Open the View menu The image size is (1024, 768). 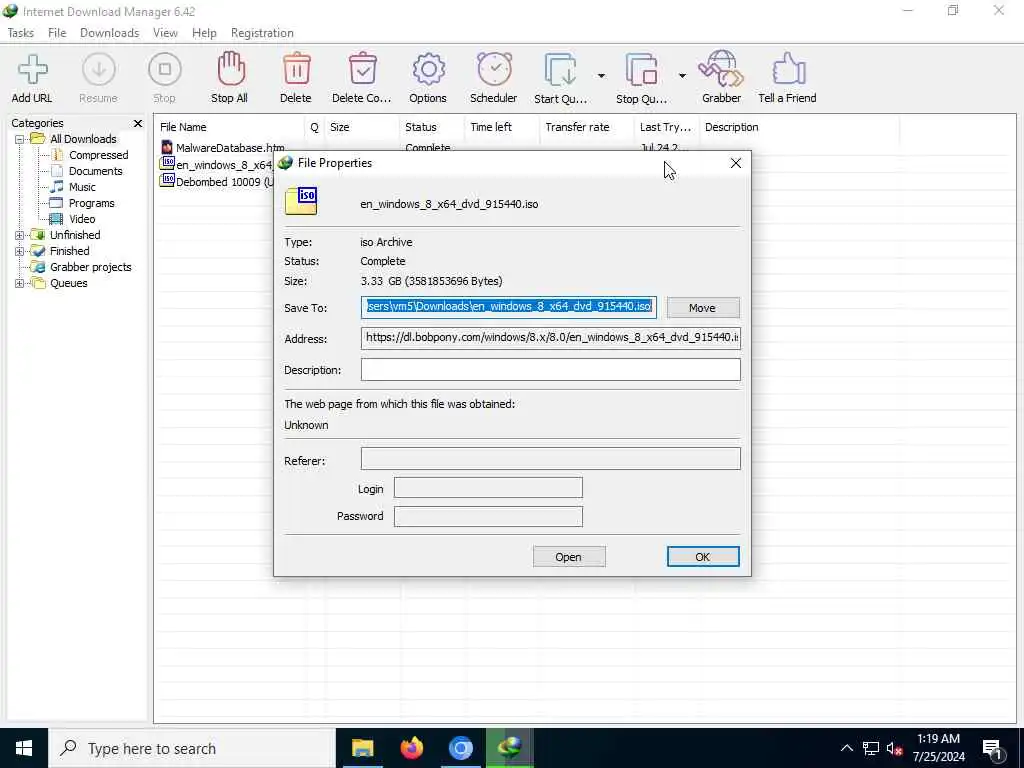coord(165,33)
